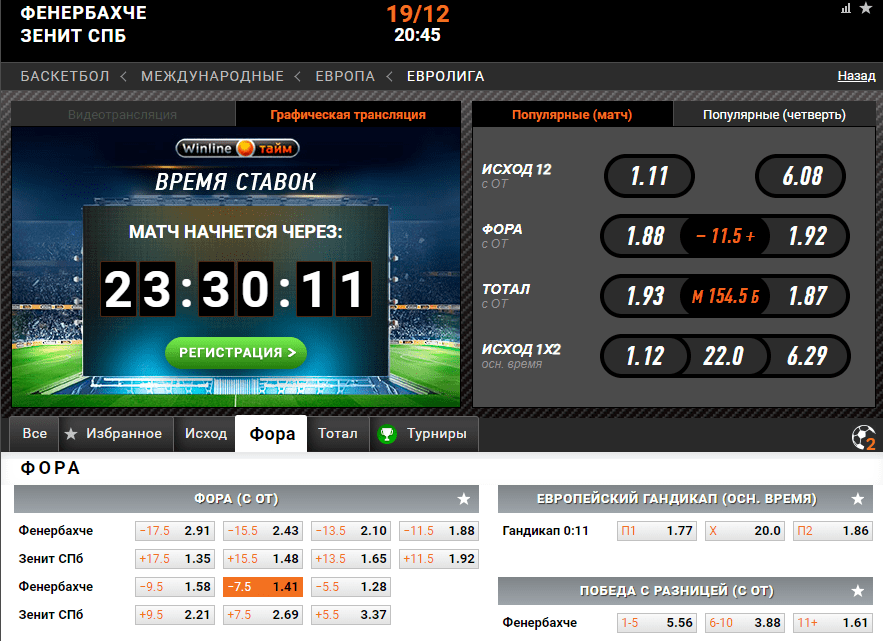Pick European handicap X at 20.0
This screenshot has height=641, width=883.
745,531
